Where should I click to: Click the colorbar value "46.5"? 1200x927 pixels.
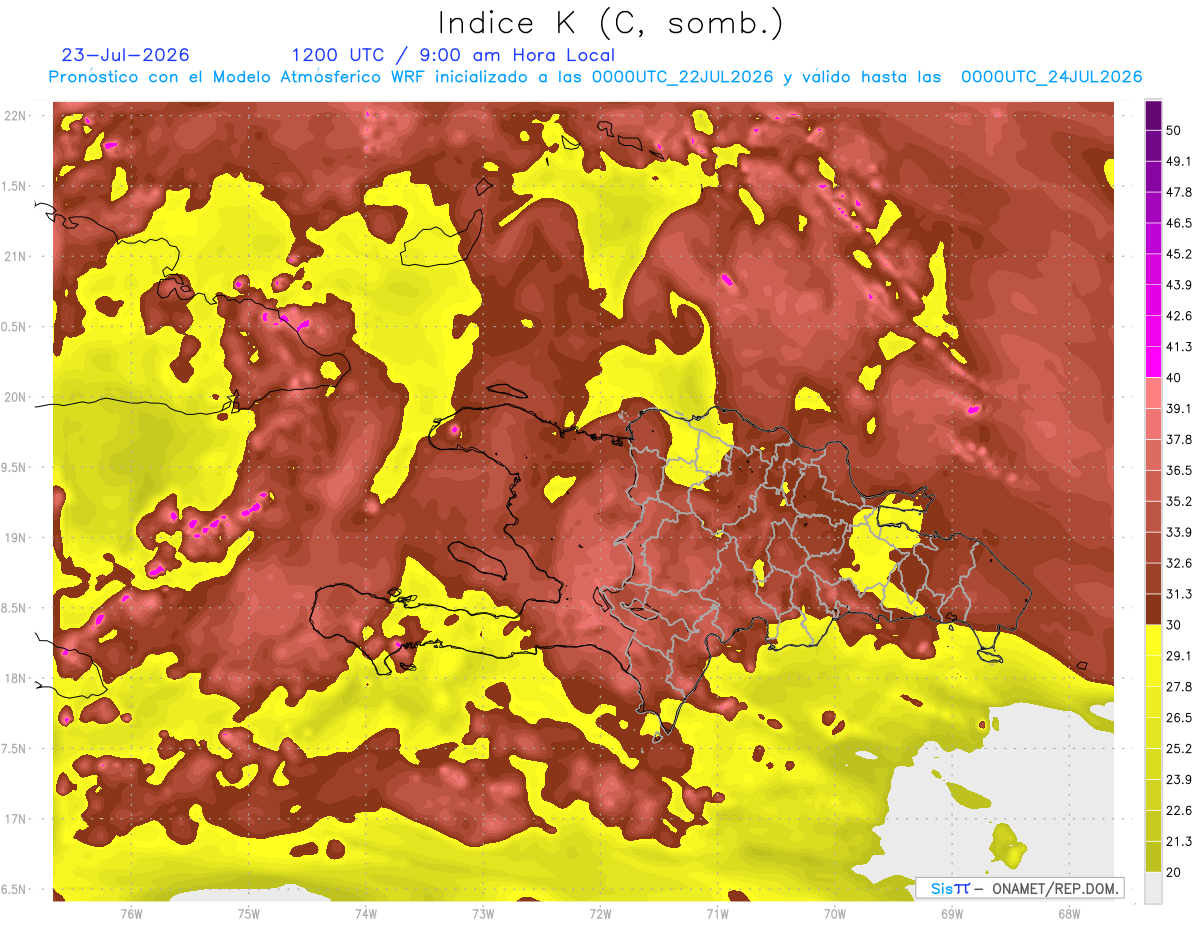[1179, 223]
